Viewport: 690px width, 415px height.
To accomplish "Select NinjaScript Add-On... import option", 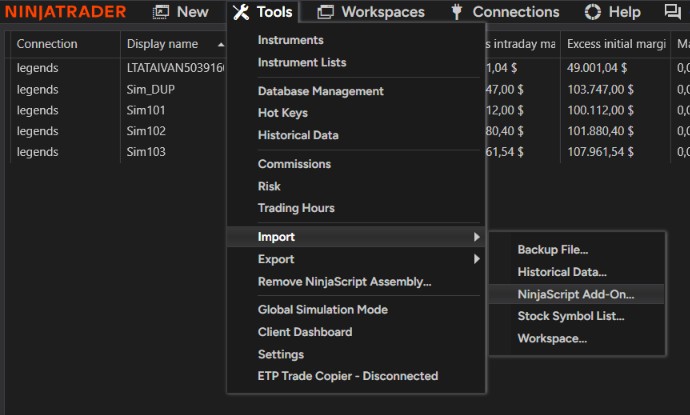I will click(576, 294).
